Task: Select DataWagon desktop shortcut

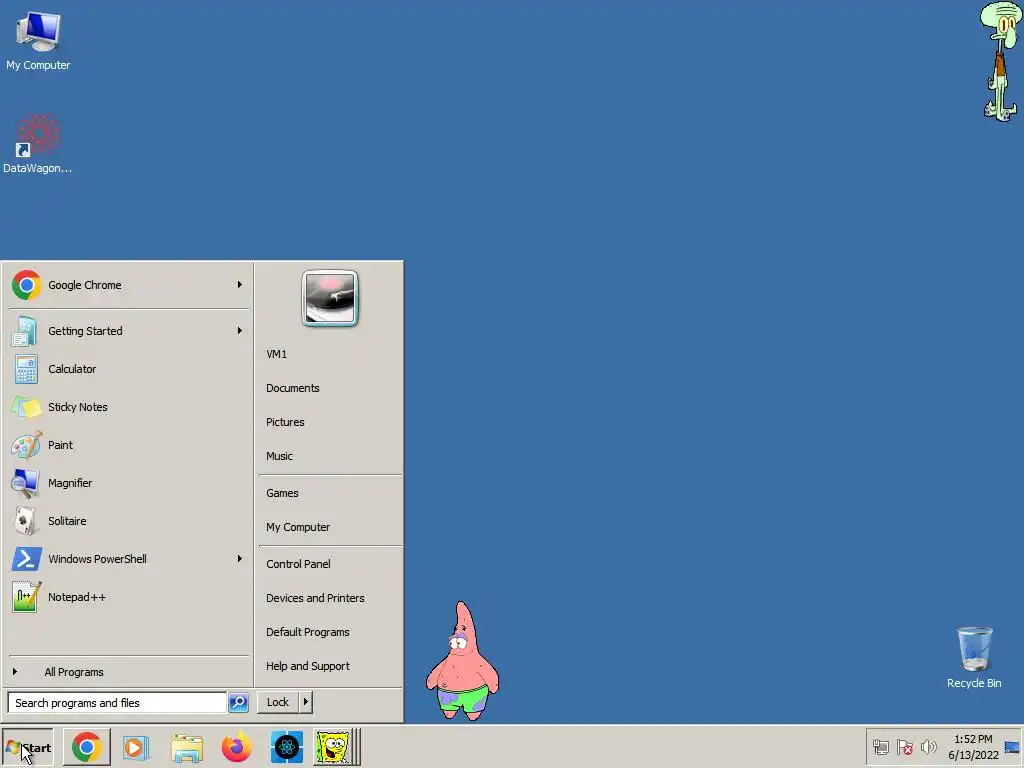Action: 37,144
